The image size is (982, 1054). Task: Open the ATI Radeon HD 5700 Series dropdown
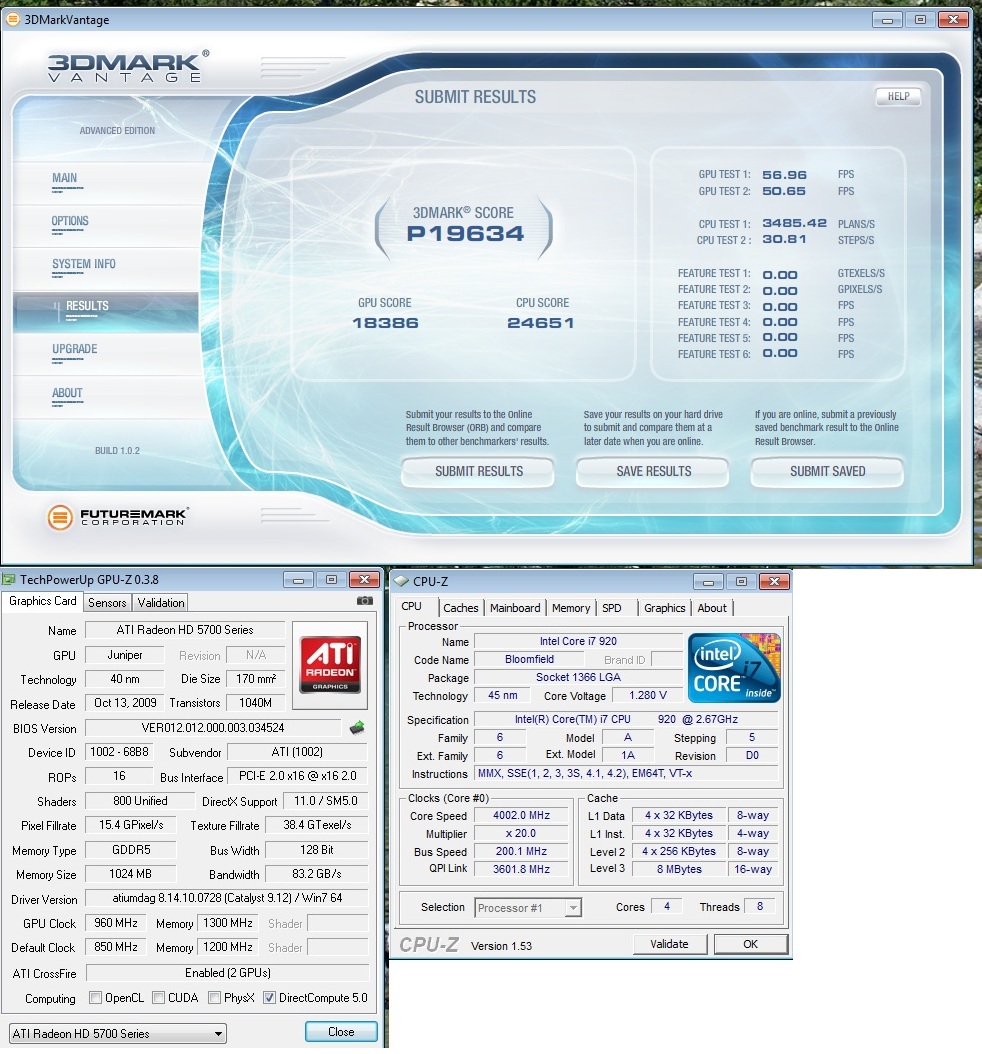118,1033
